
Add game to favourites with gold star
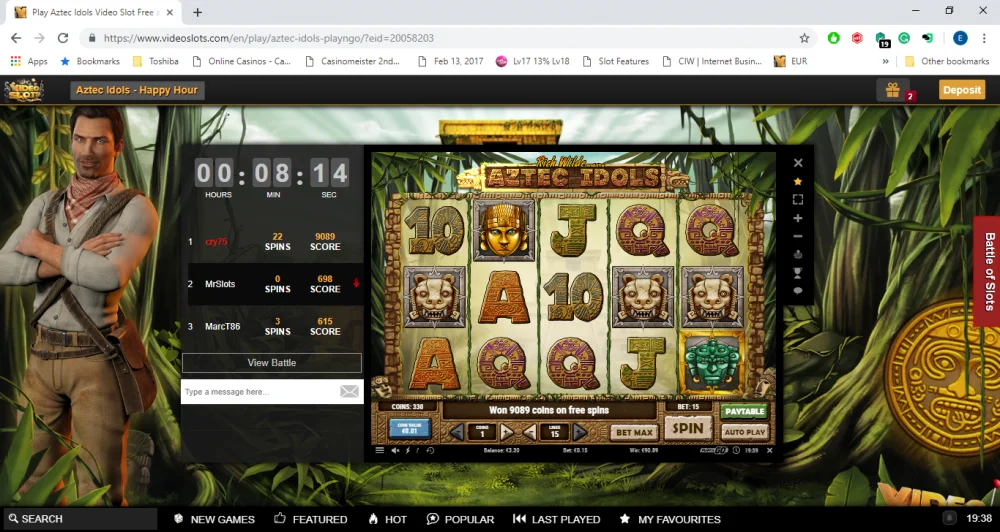(x=797, y=182)
